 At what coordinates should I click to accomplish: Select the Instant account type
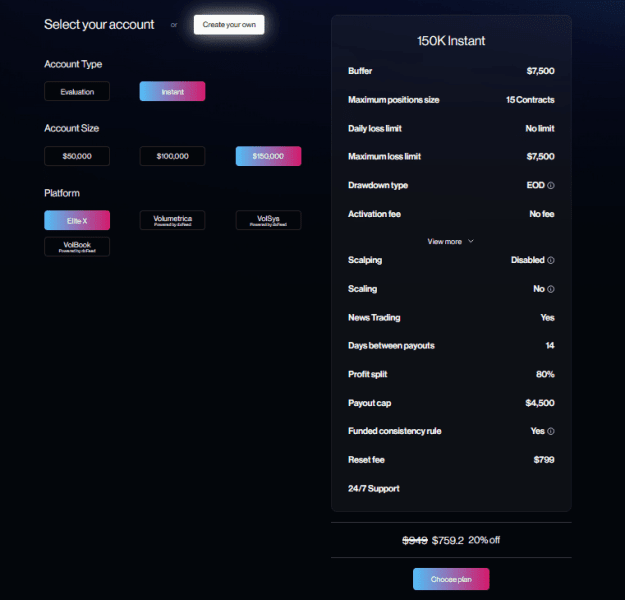(172, 91)
